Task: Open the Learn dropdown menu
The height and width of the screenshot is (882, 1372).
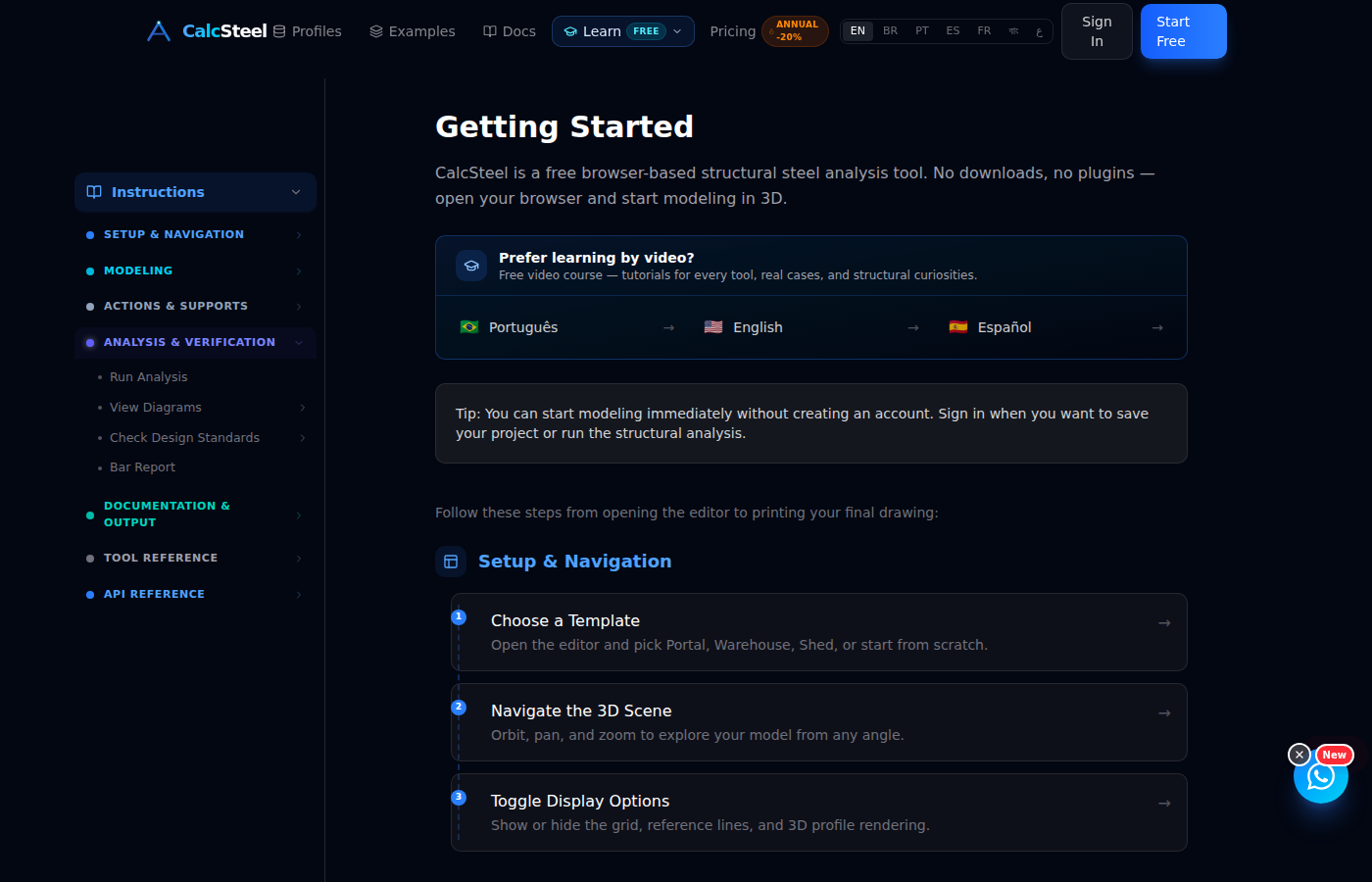Action: click(623, 31)
